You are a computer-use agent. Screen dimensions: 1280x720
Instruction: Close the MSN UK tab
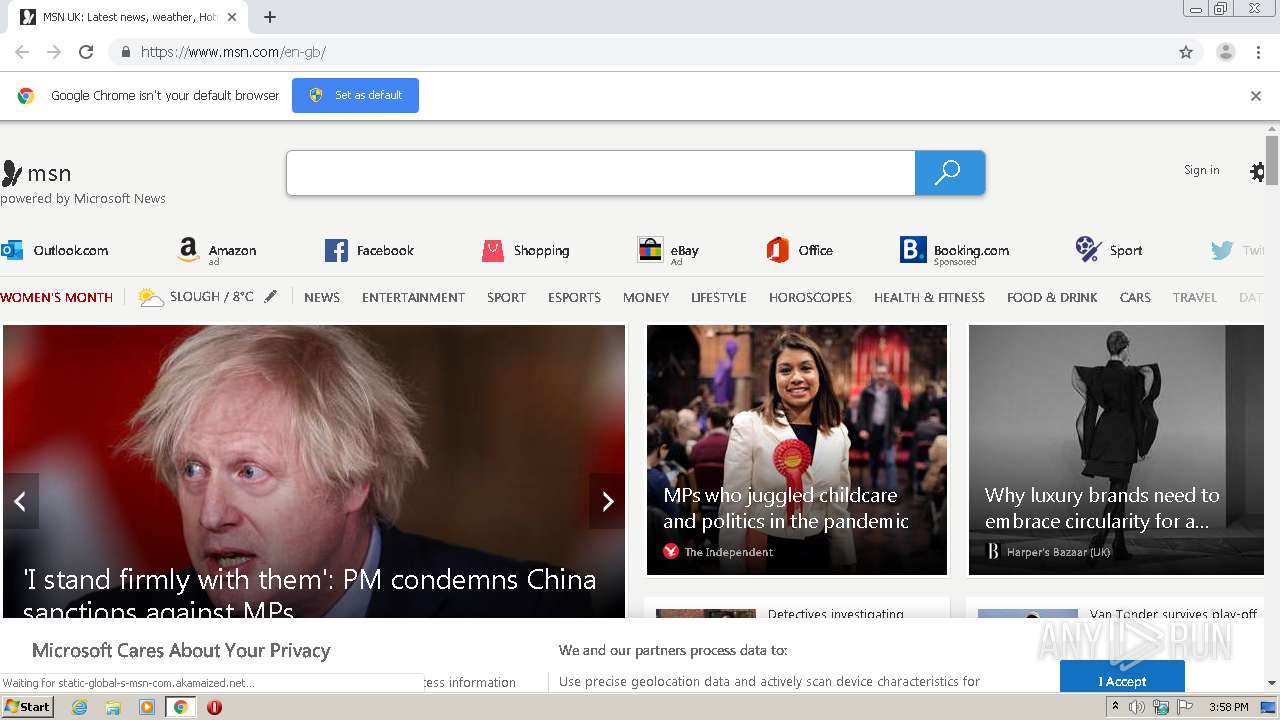point(232,17)
